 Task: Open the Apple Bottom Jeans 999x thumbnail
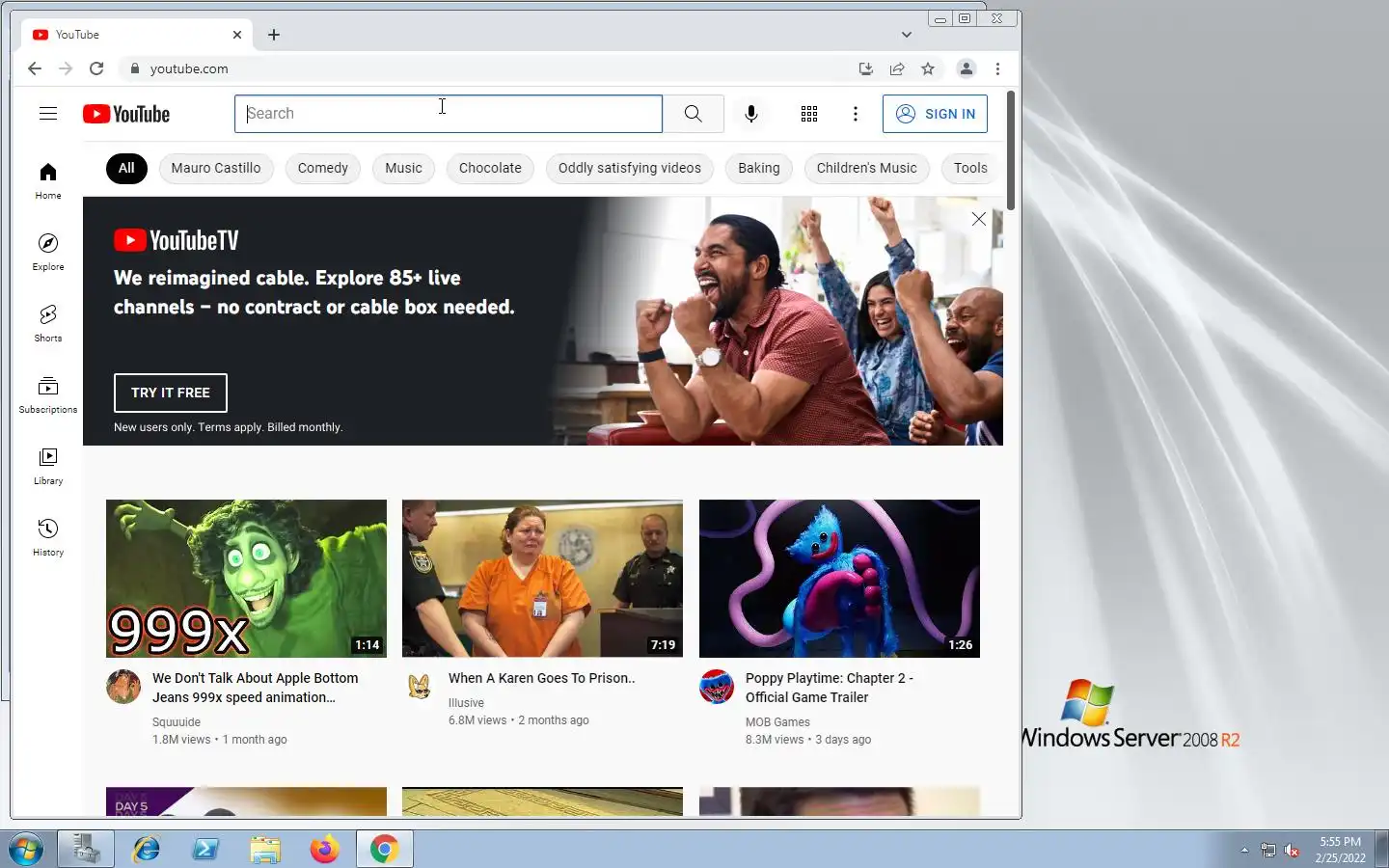click(x=246, y=579)
